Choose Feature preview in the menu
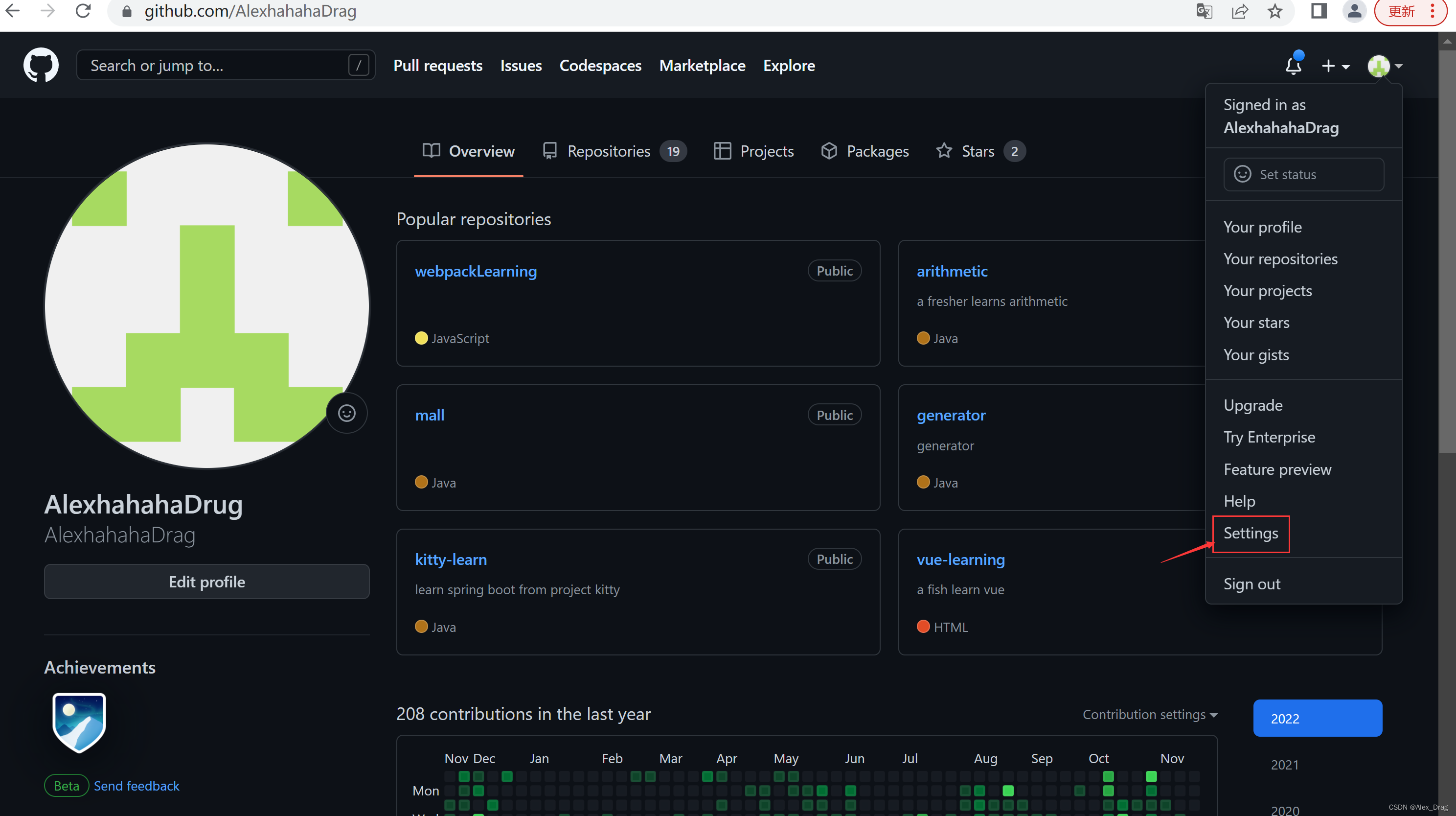1456x816 pixels. click(1277, 469)
